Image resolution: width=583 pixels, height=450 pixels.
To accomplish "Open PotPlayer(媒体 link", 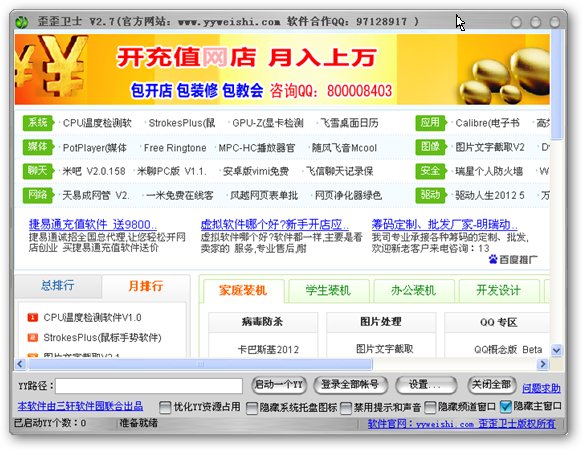I will coord(95,148).
